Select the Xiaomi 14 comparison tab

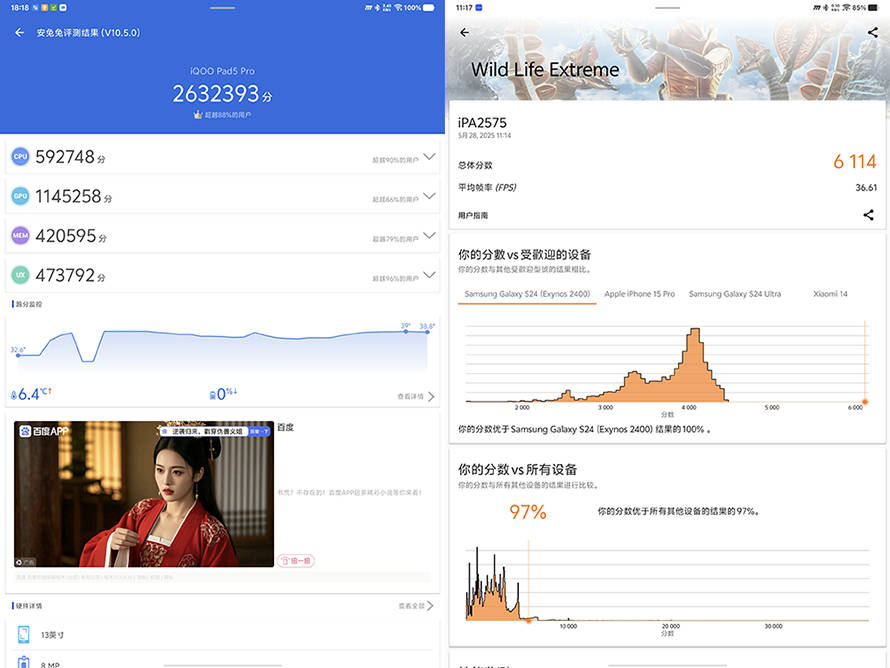tap(830, 294)
